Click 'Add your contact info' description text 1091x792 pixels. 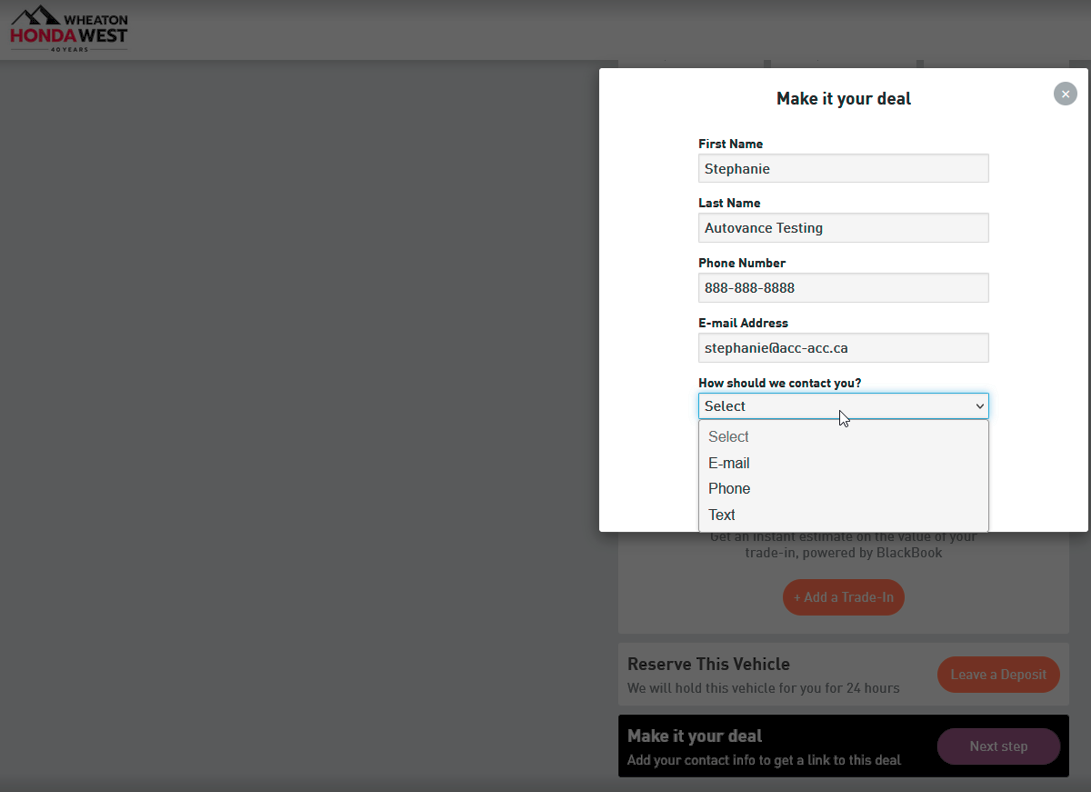tap(764, 761)
